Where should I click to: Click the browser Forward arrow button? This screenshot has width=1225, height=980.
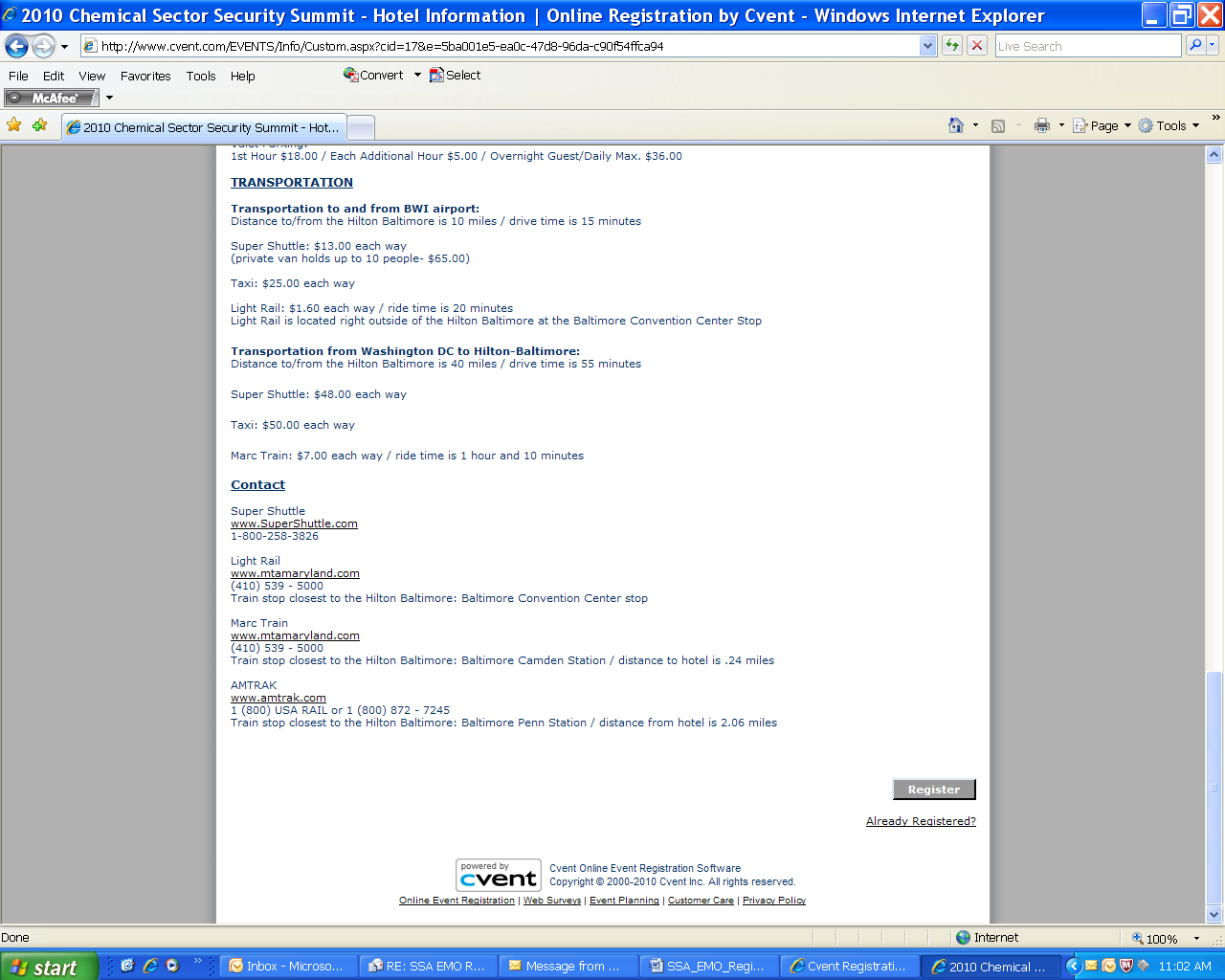[43, 46]
